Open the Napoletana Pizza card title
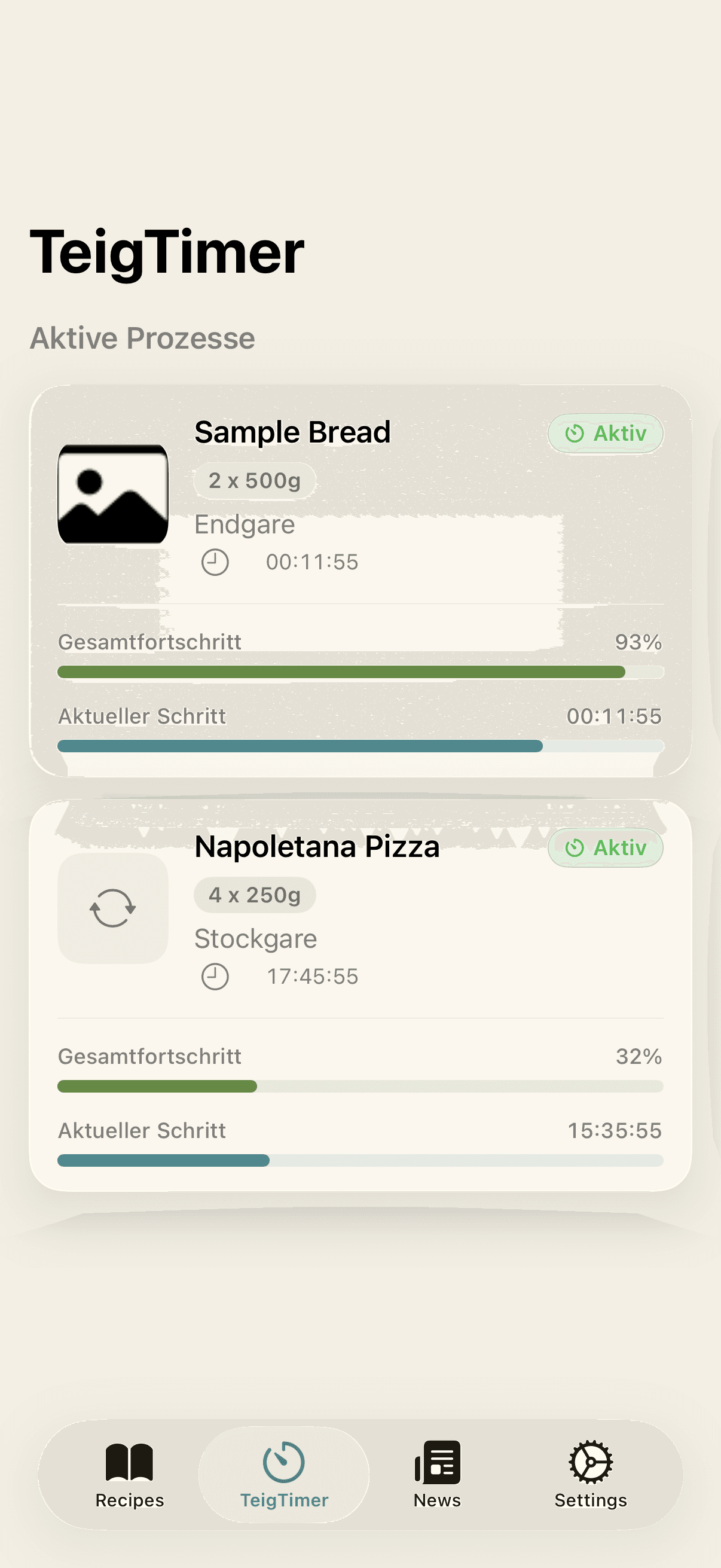This screenshot has width=721, height=1568. coord(317,847)
